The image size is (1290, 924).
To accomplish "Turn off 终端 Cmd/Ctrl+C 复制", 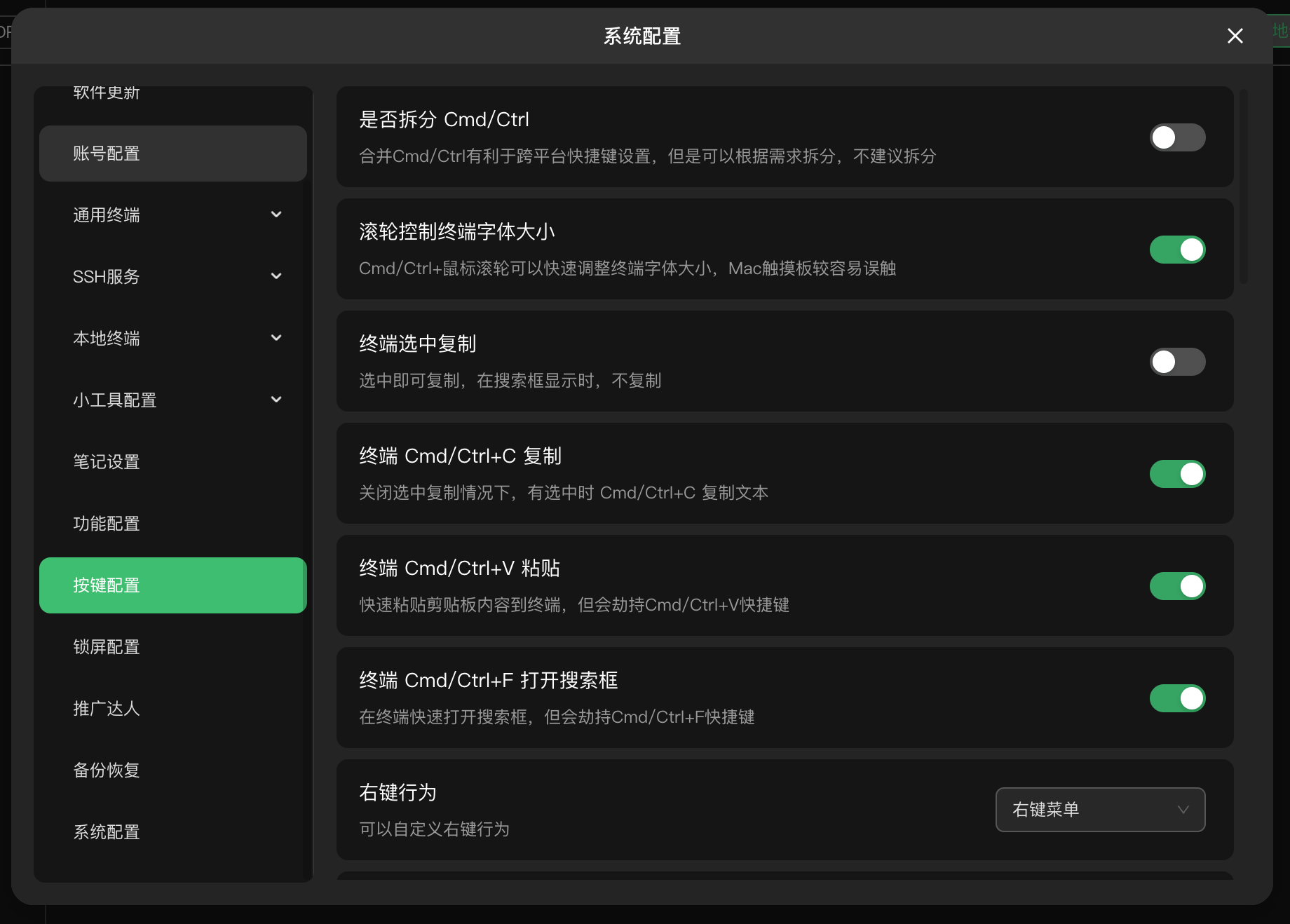I will (1177, 474).
